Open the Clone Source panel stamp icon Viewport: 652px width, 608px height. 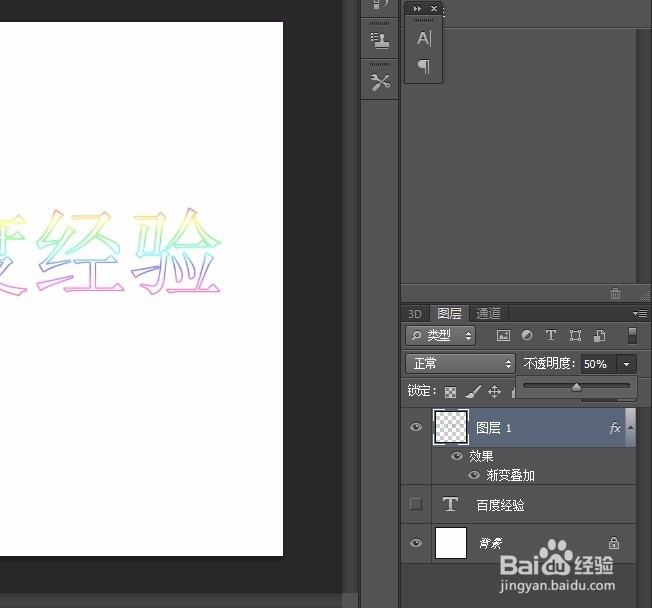pos(380,40)
